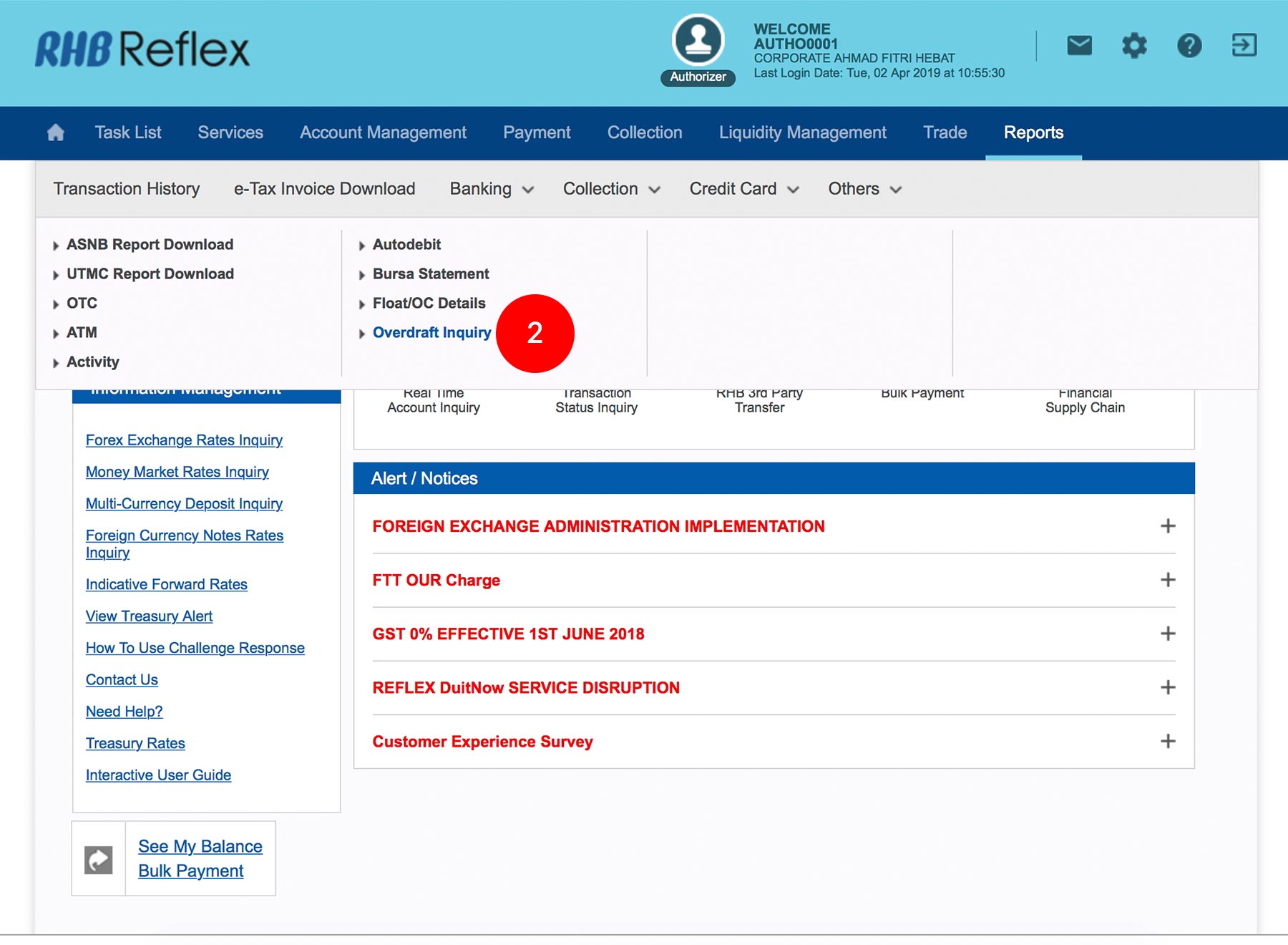
Task: Expand the FTT OUR Charge notice
Action: 1168,580
